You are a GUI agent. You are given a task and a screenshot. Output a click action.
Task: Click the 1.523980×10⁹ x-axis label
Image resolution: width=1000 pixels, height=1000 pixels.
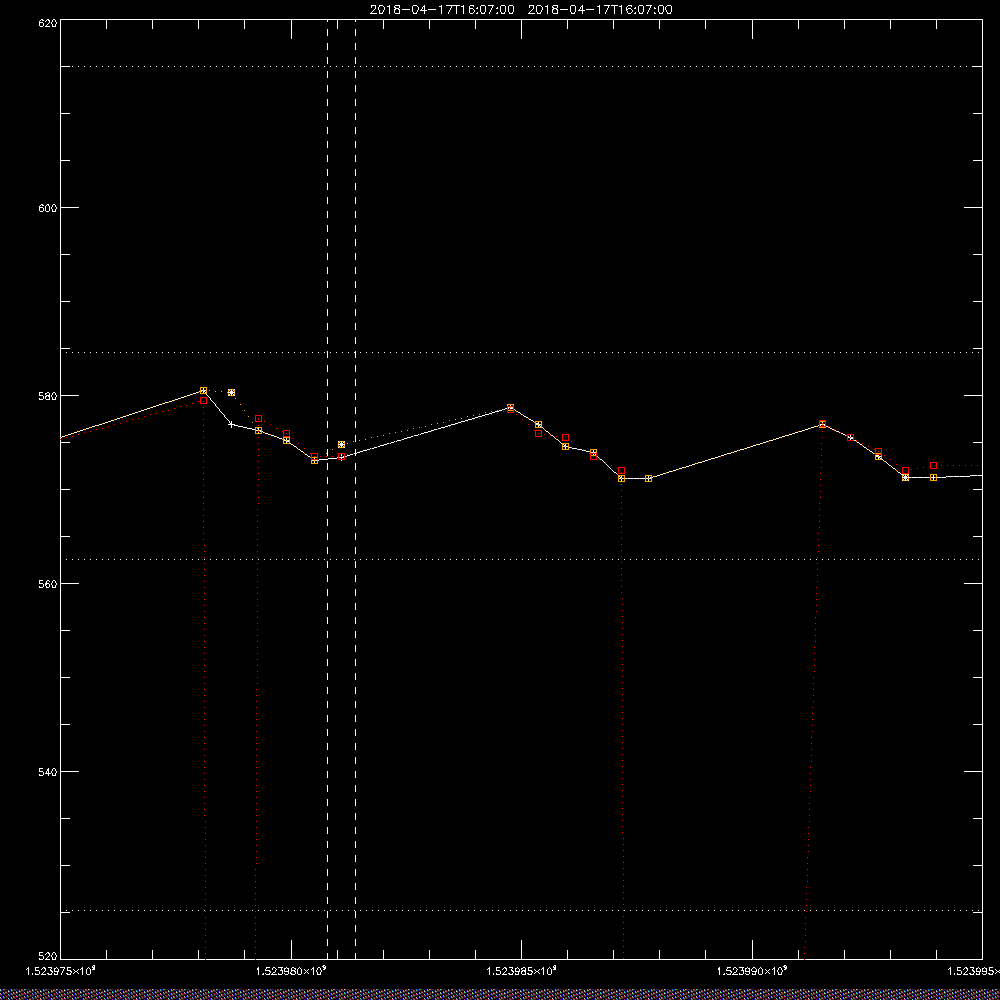pos(291,971)
